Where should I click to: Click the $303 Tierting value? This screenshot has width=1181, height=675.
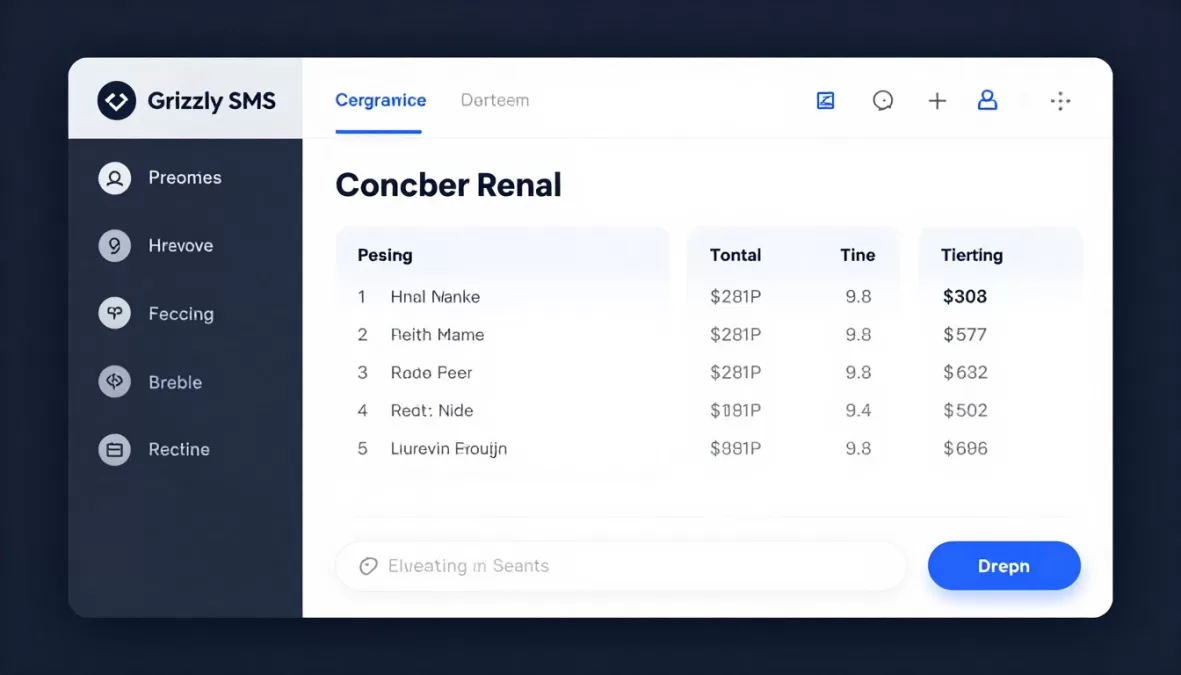tap(965, 297)
